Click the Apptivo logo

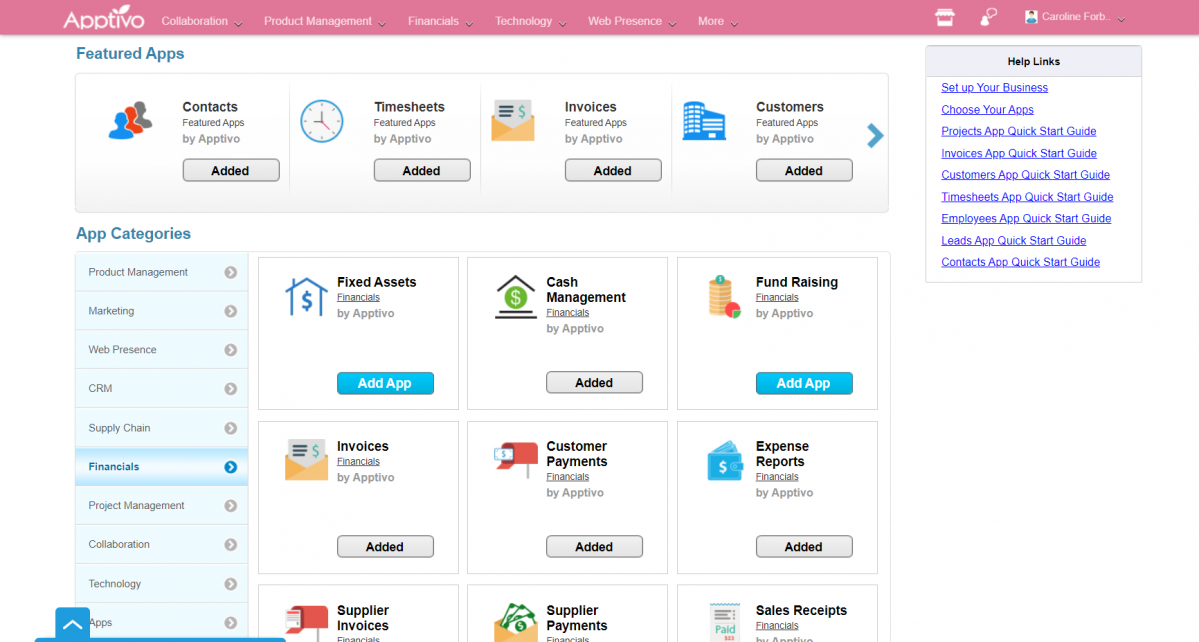[x=103, y=19]
